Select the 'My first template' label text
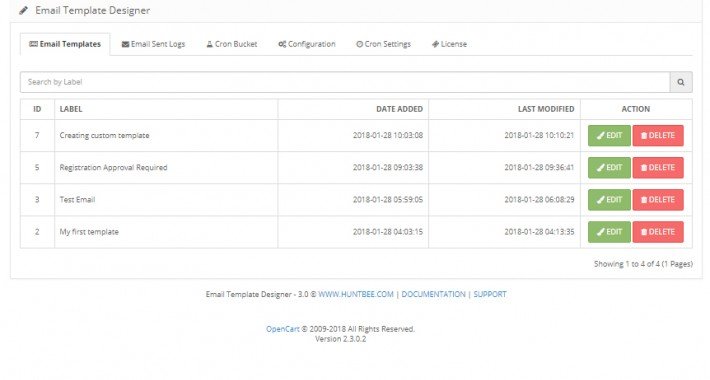Image resolution: width=710 pixels, height=380 pixels. (x=89, y=232)
